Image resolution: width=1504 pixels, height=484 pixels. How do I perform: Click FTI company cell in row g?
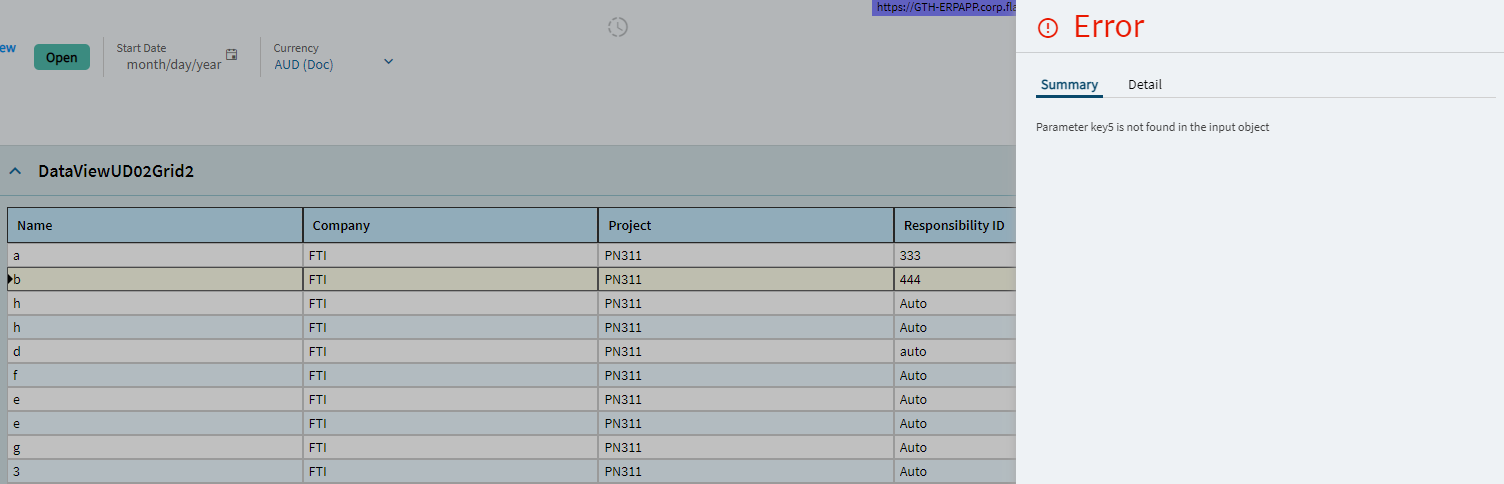point(450,447)
